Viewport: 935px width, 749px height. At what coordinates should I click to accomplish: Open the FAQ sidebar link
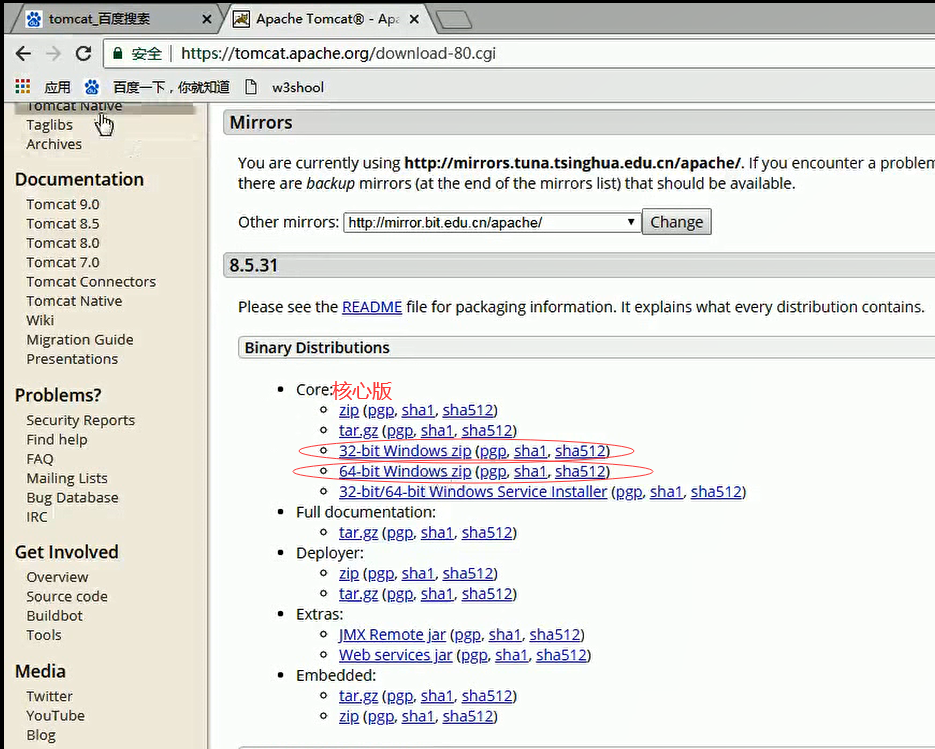[x=40, y=459]
